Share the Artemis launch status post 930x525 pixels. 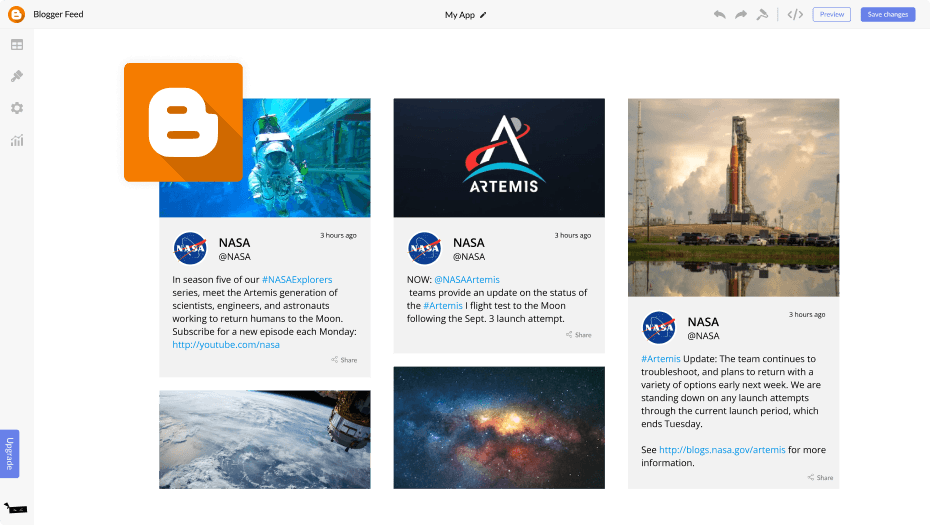click(x=578, y=335)
